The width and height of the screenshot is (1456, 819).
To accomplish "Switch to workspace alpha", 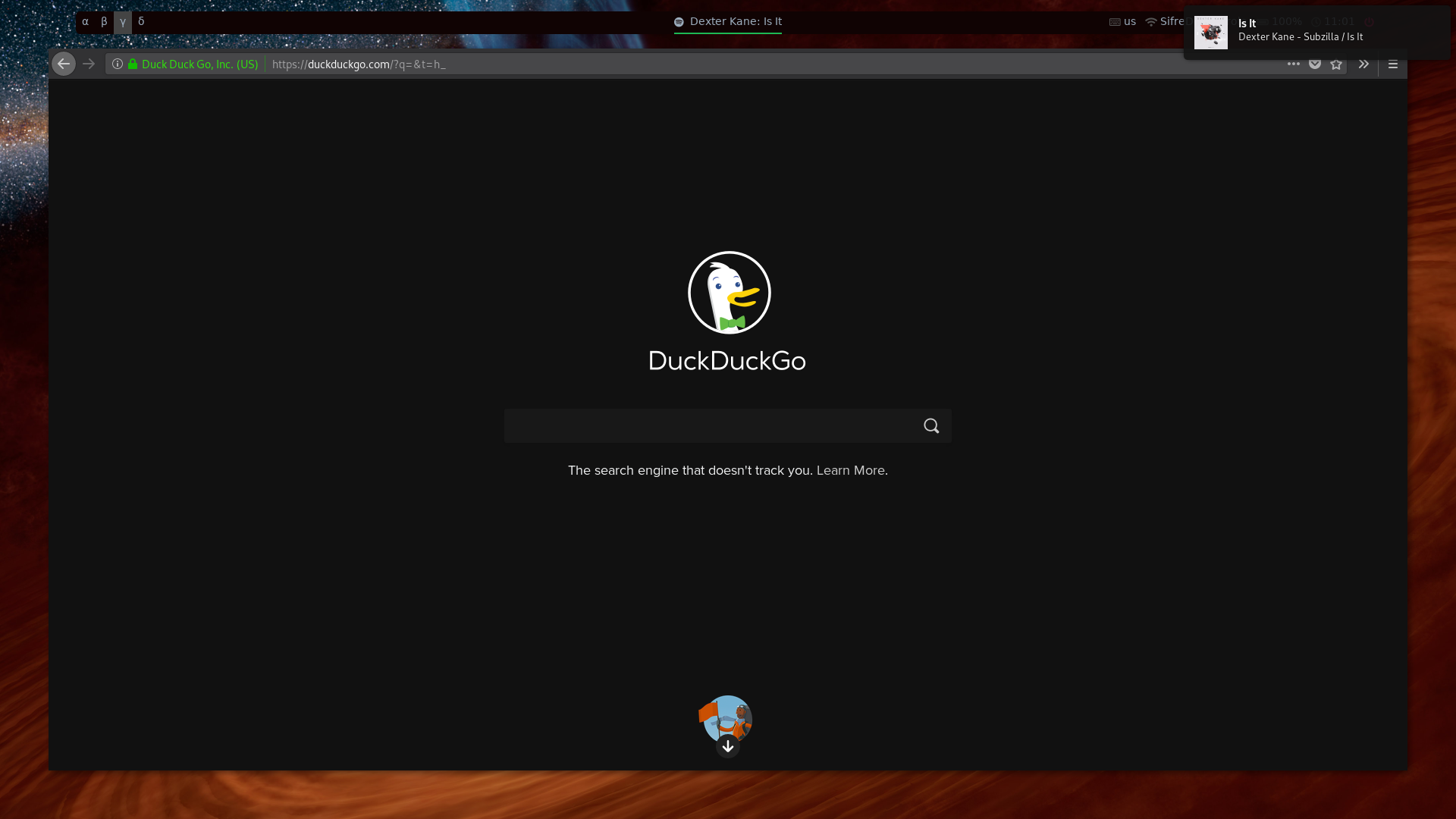I will [x=85, y=22].
